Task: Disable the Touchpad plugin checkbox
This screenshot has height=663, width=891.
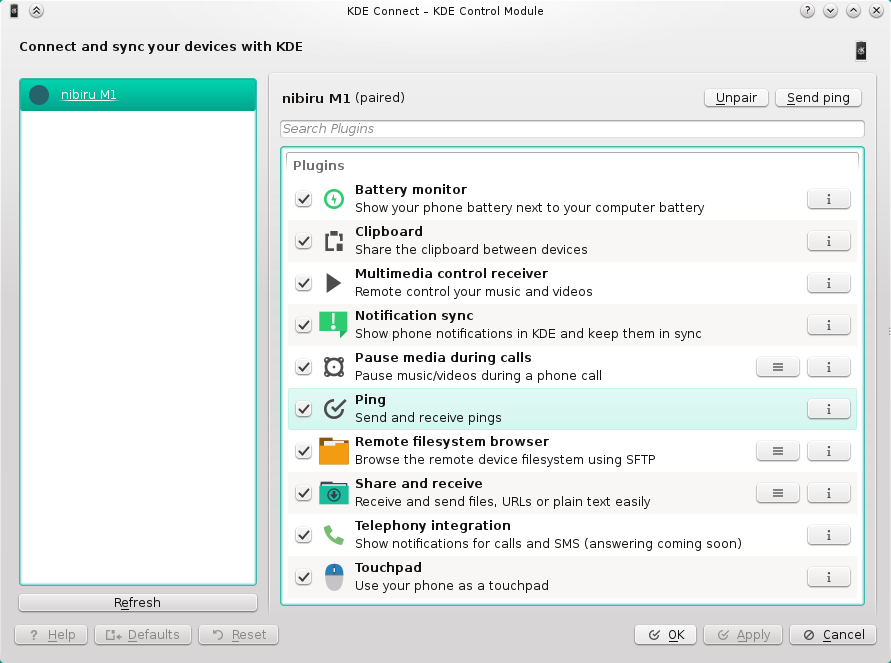Action: [303, 577]
